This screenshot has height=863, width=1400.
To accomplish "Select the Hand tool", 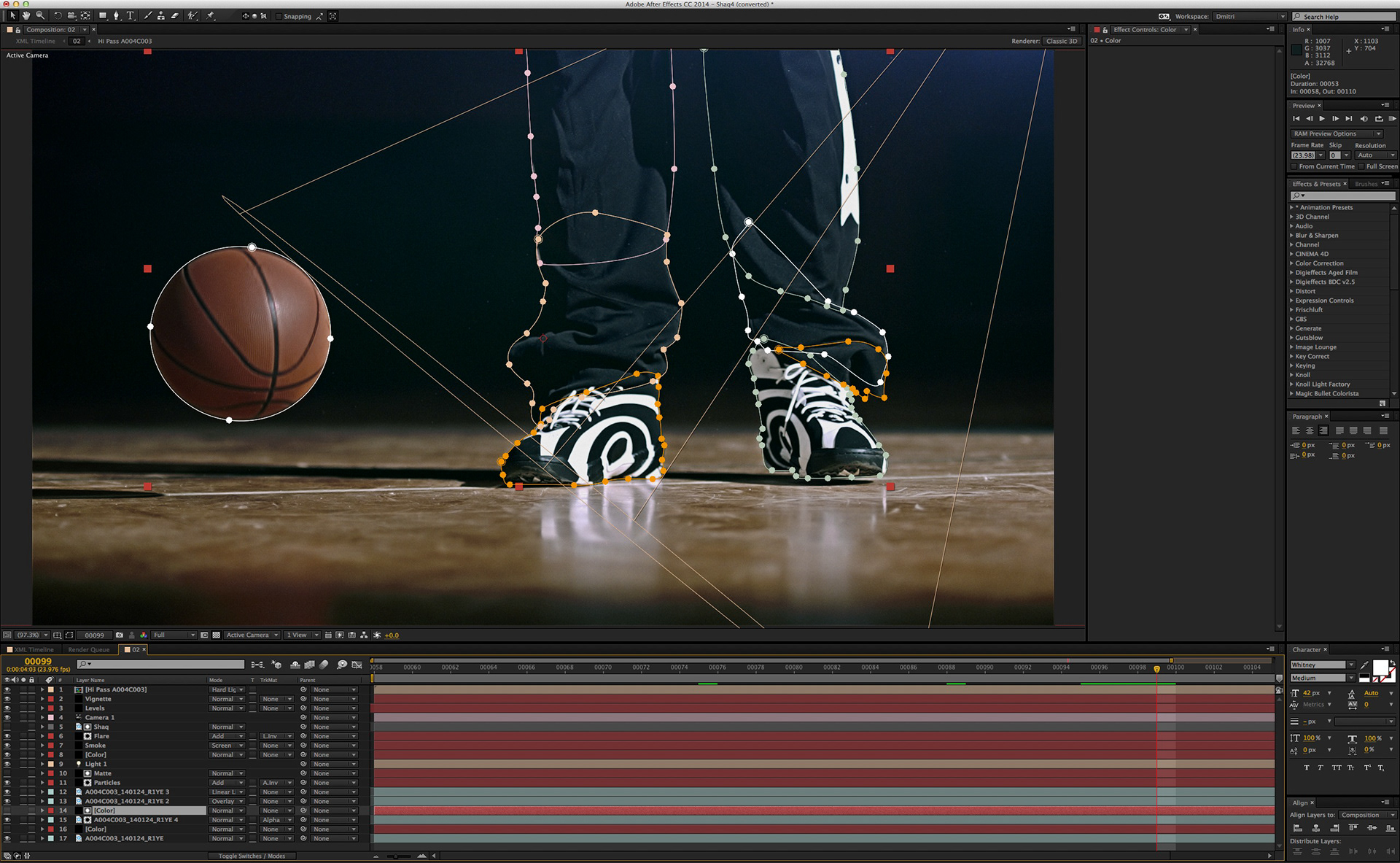I will (x=26, y=15).
